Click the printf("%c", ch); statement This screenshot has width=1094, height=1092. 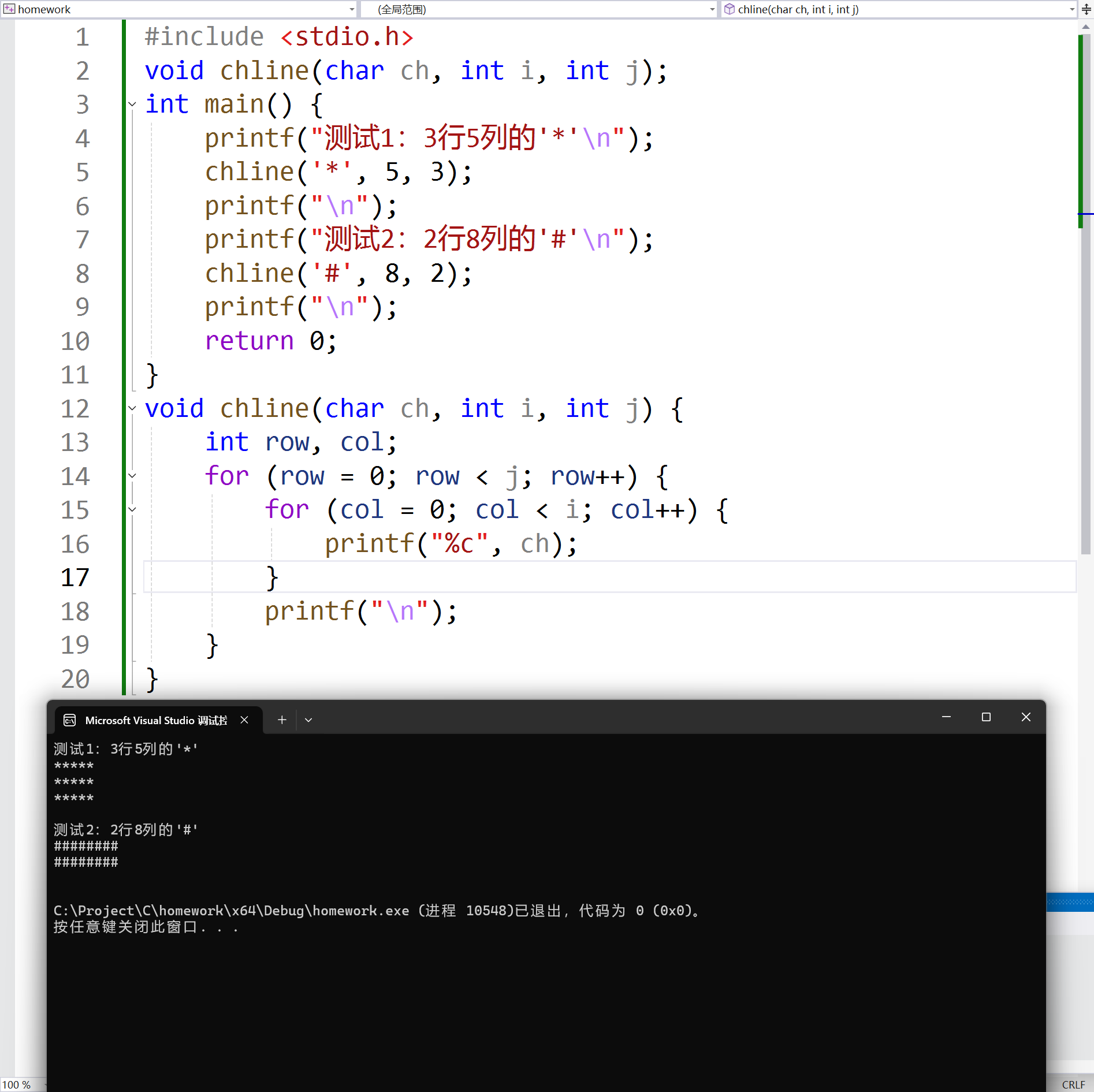451,544
